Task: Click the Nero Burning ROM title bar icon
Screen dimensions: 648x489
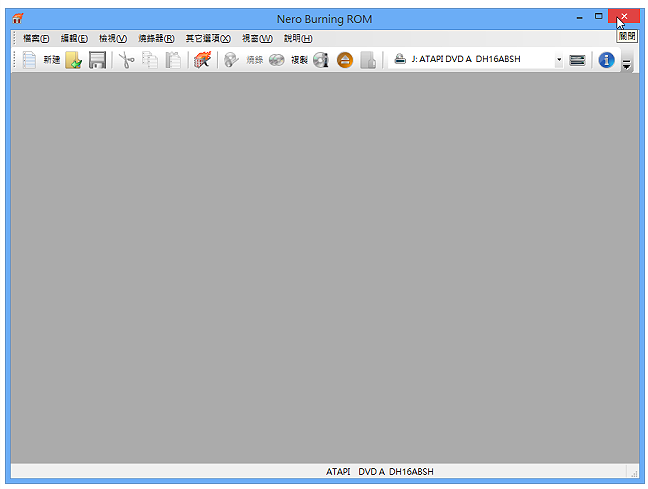Action: pos(18,19)
